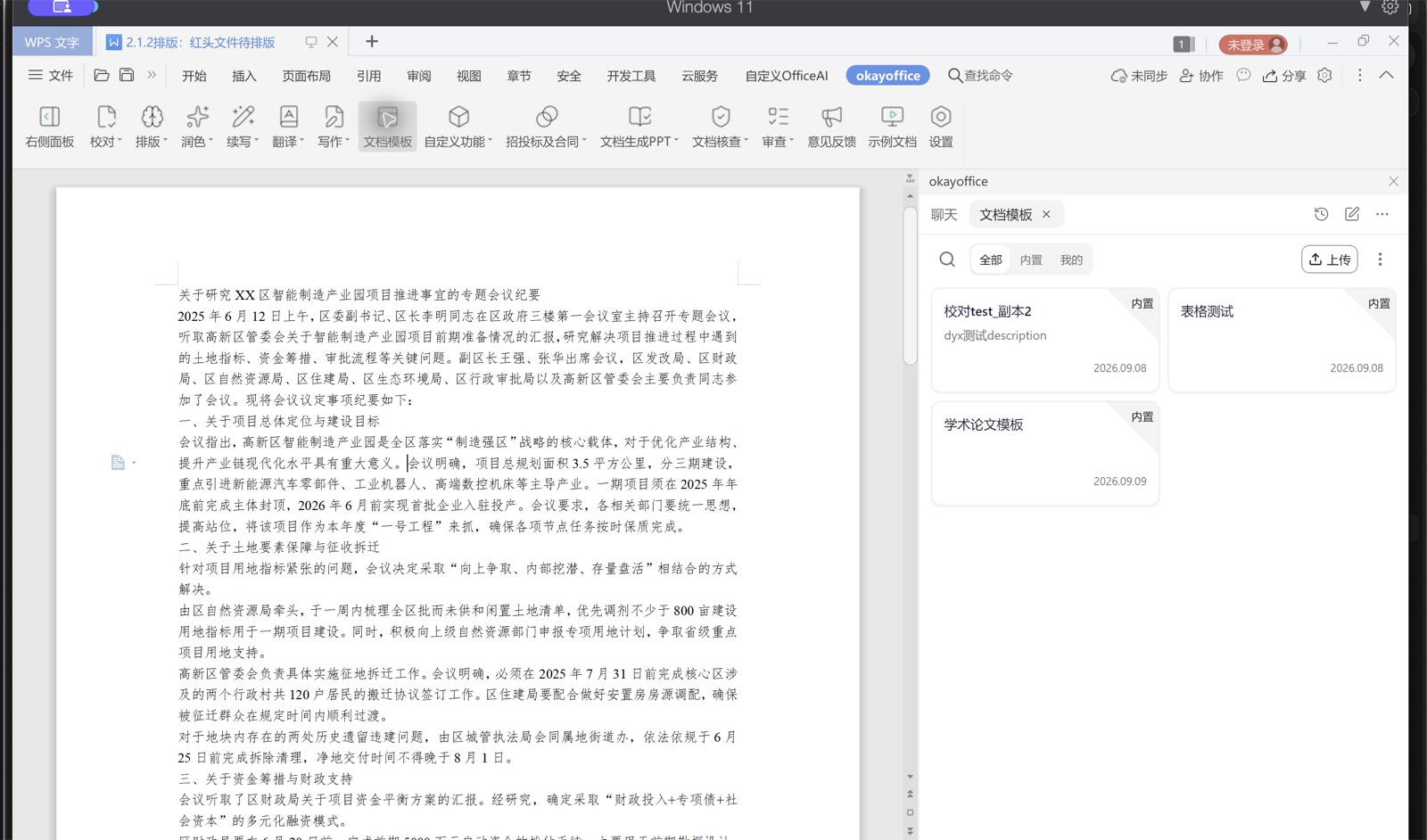Click the Windows 11 VM settings gear
This screenshot has height=840, width=1427.
tap(1390, 7)
